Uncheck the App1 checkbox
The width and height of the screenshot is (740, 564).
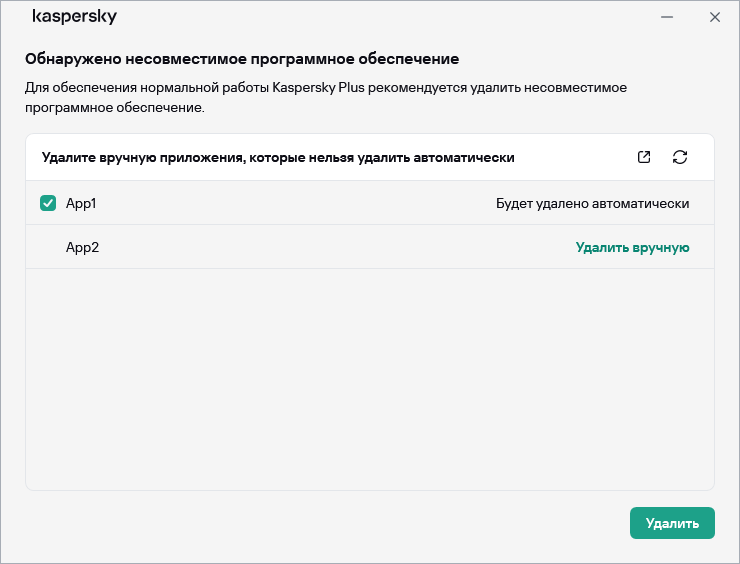[x=48, y=203]
